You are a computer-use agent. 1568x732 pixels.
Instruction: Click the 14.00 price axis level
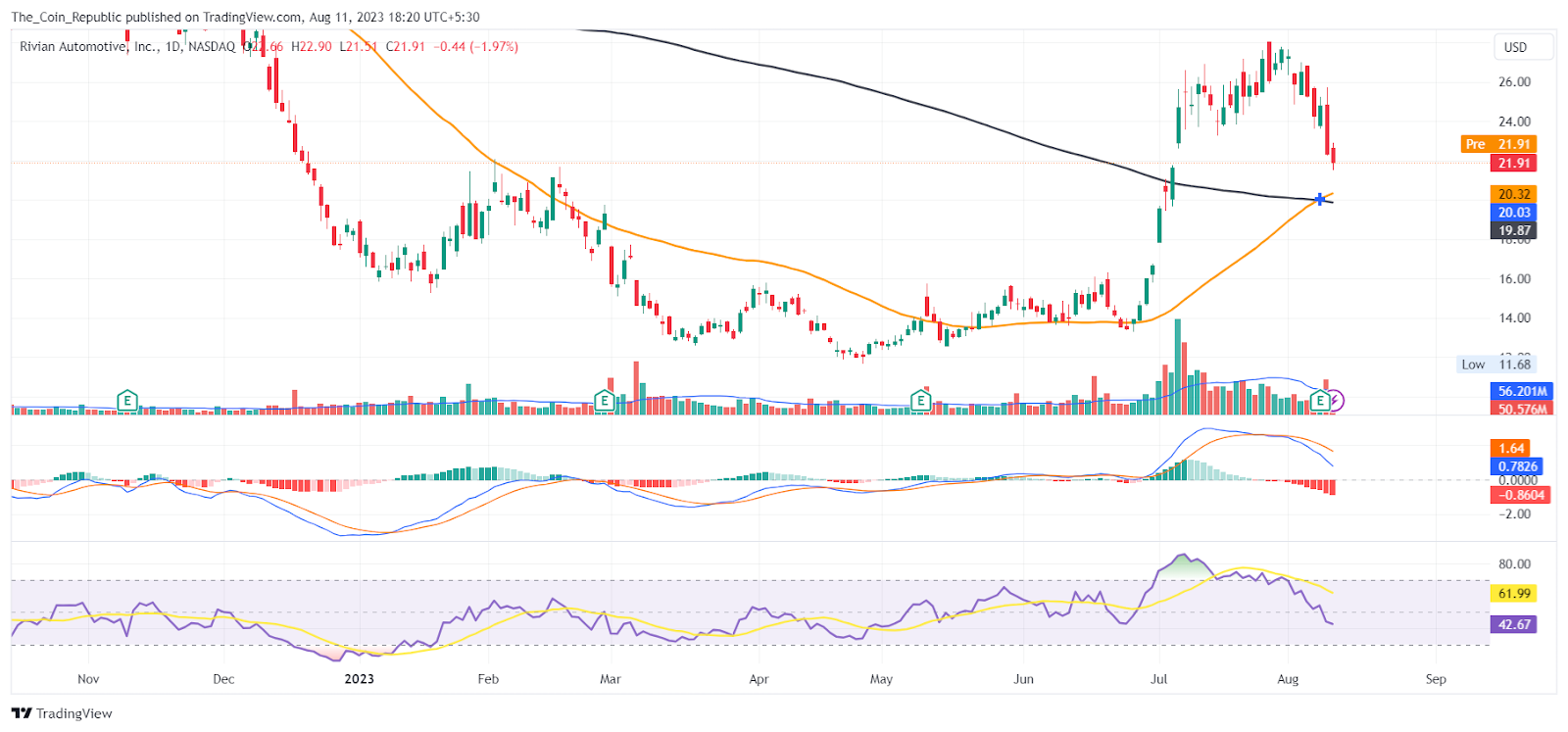(x=1514, y=317)
